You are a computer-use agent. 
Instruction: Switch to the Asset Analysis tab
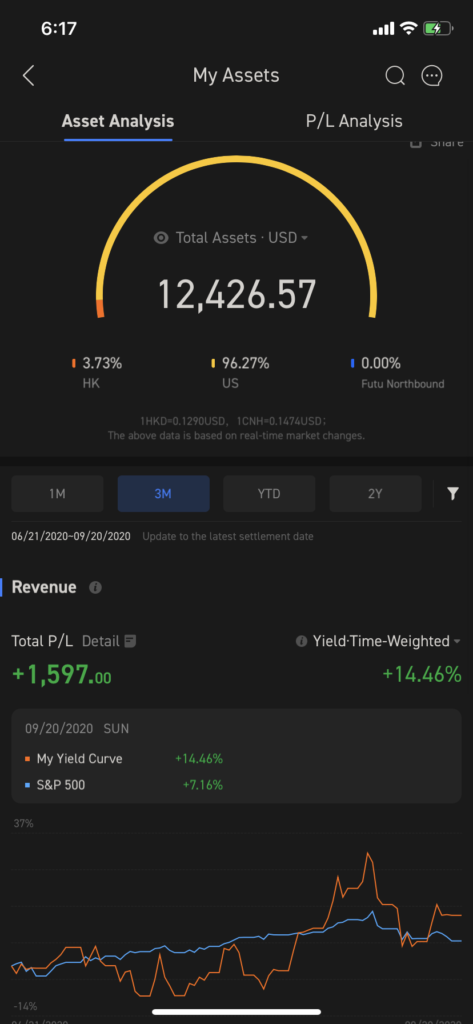click(x=118, y=121)
